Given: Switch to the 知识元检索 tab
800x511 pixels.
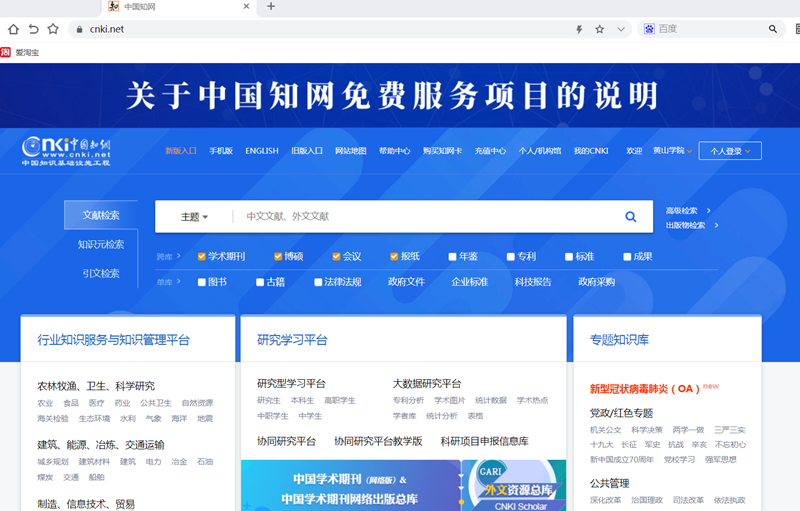Looking at the screenshot, I should 101,244.
